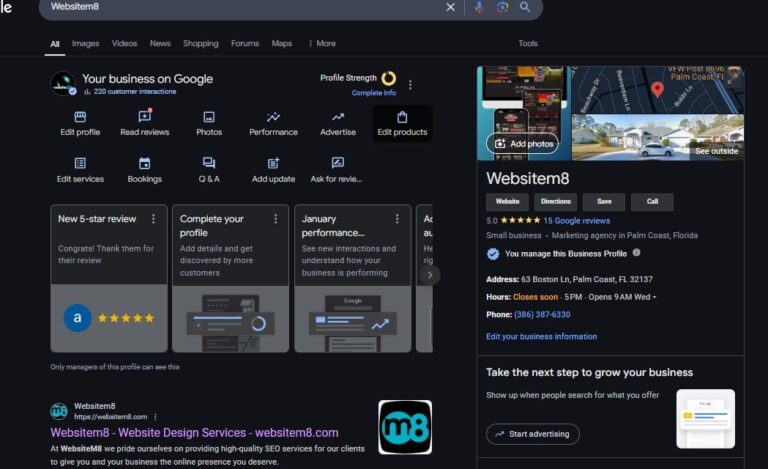Click the Call button

(x=652, y=202)
